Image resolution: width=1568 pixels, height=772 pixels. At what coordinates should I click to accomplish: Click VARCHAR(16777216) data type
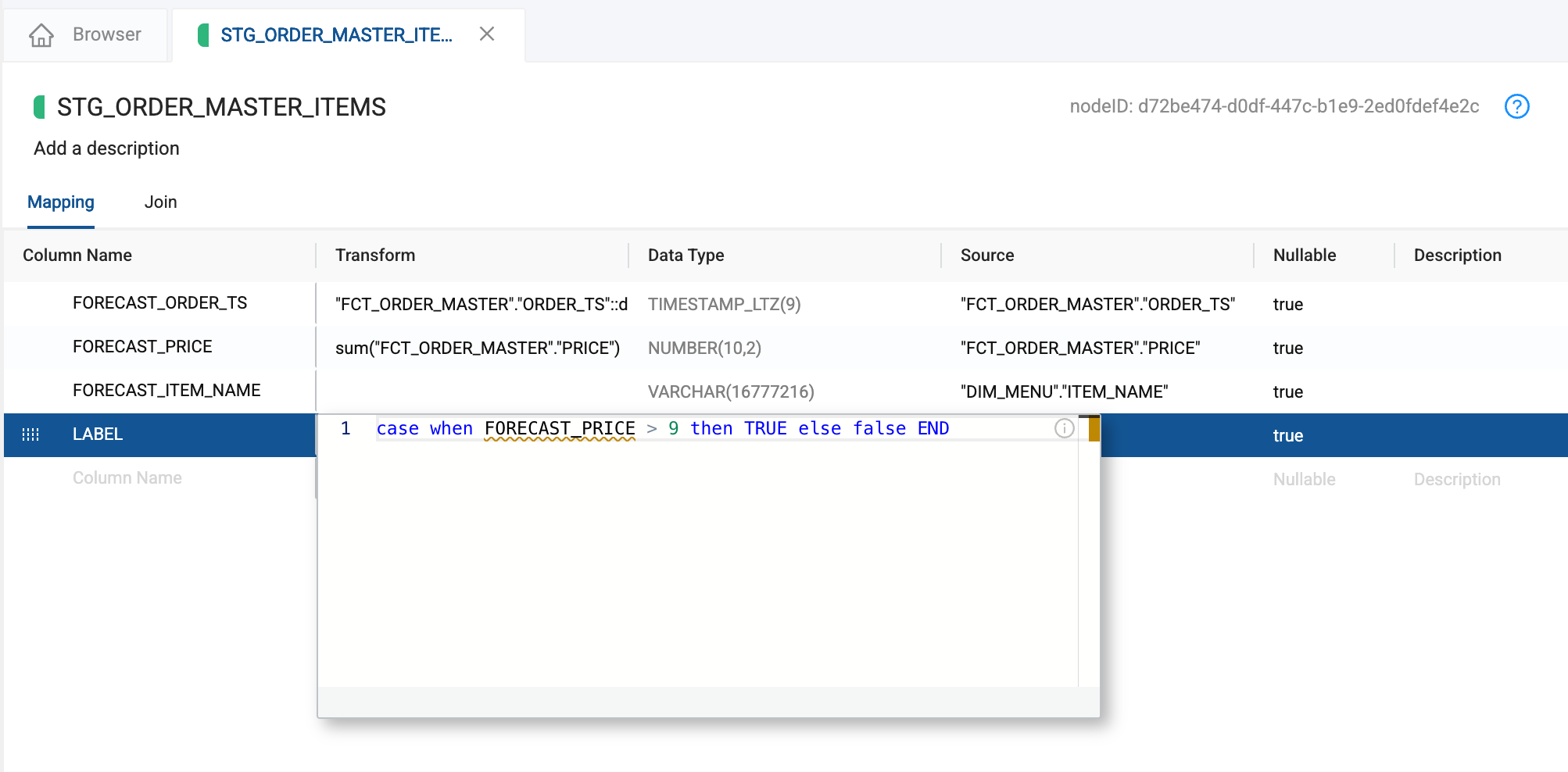point(731,392)
